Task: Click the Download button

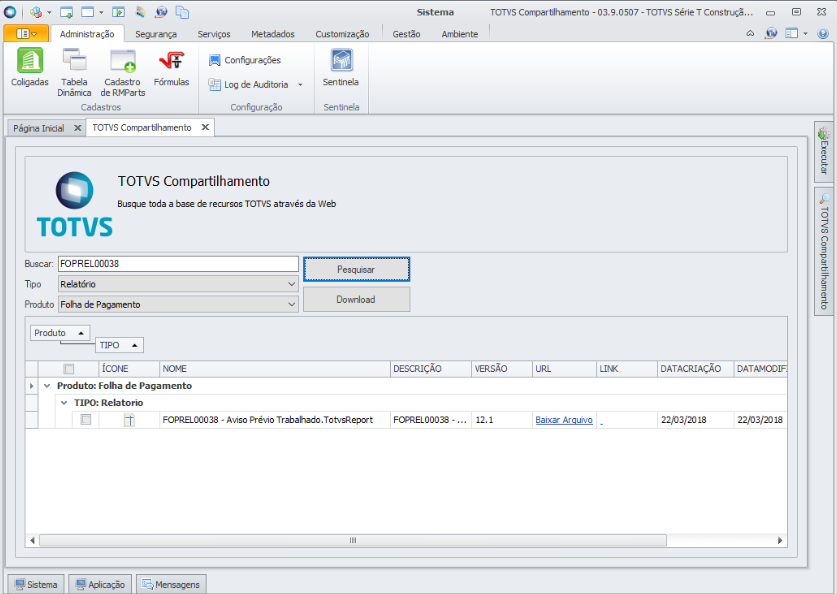Action: pyautogui.click(x=357, y=299)
